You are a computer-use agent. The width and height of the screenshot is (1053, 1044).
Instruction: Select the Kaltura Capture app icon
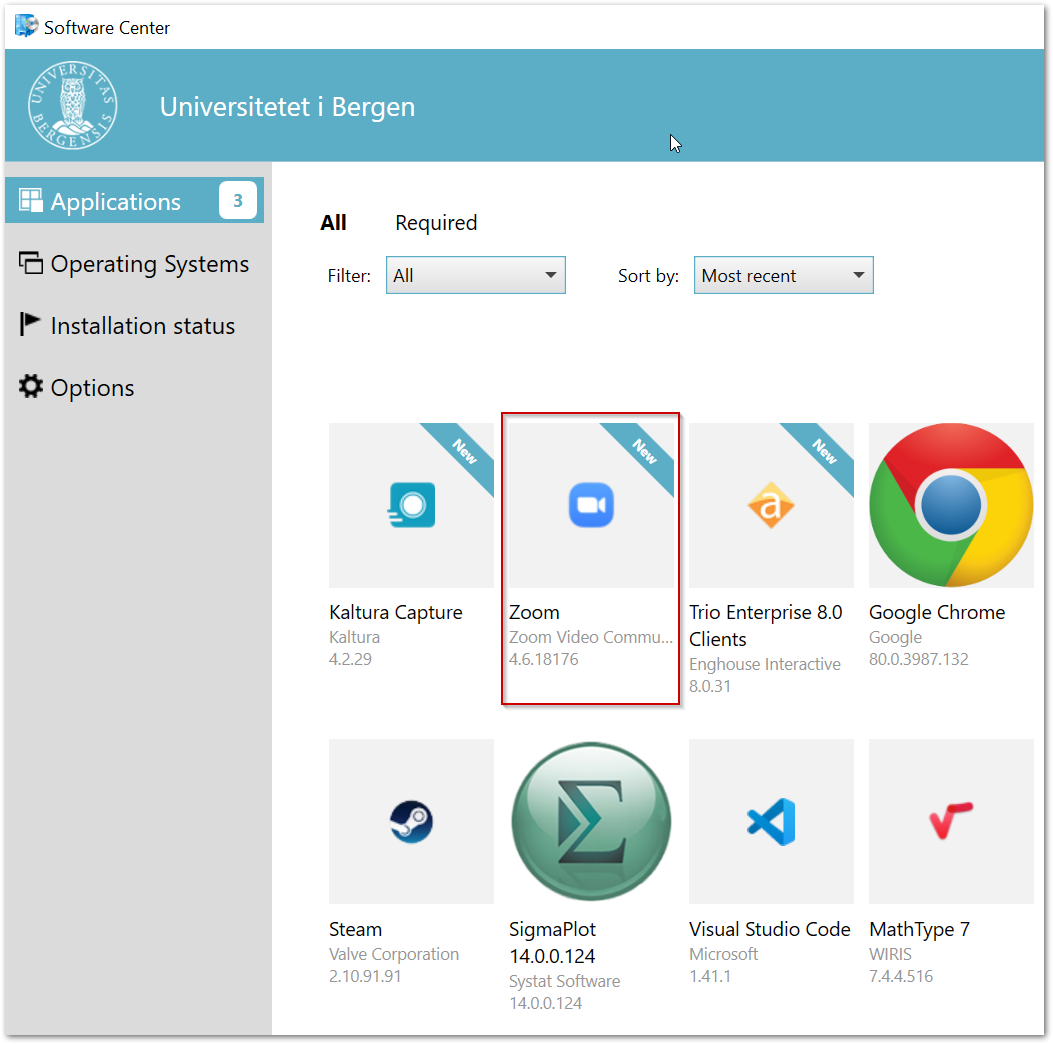(x=411, y=505)
